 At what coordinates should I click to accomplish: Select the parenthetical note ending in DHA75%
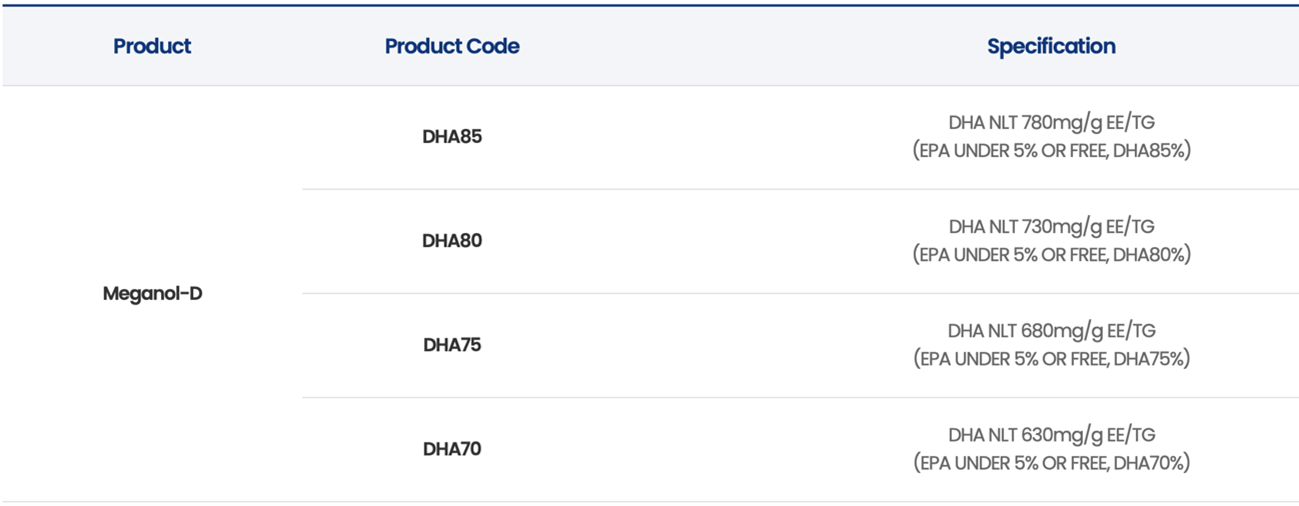click(x=1051, y=359)
